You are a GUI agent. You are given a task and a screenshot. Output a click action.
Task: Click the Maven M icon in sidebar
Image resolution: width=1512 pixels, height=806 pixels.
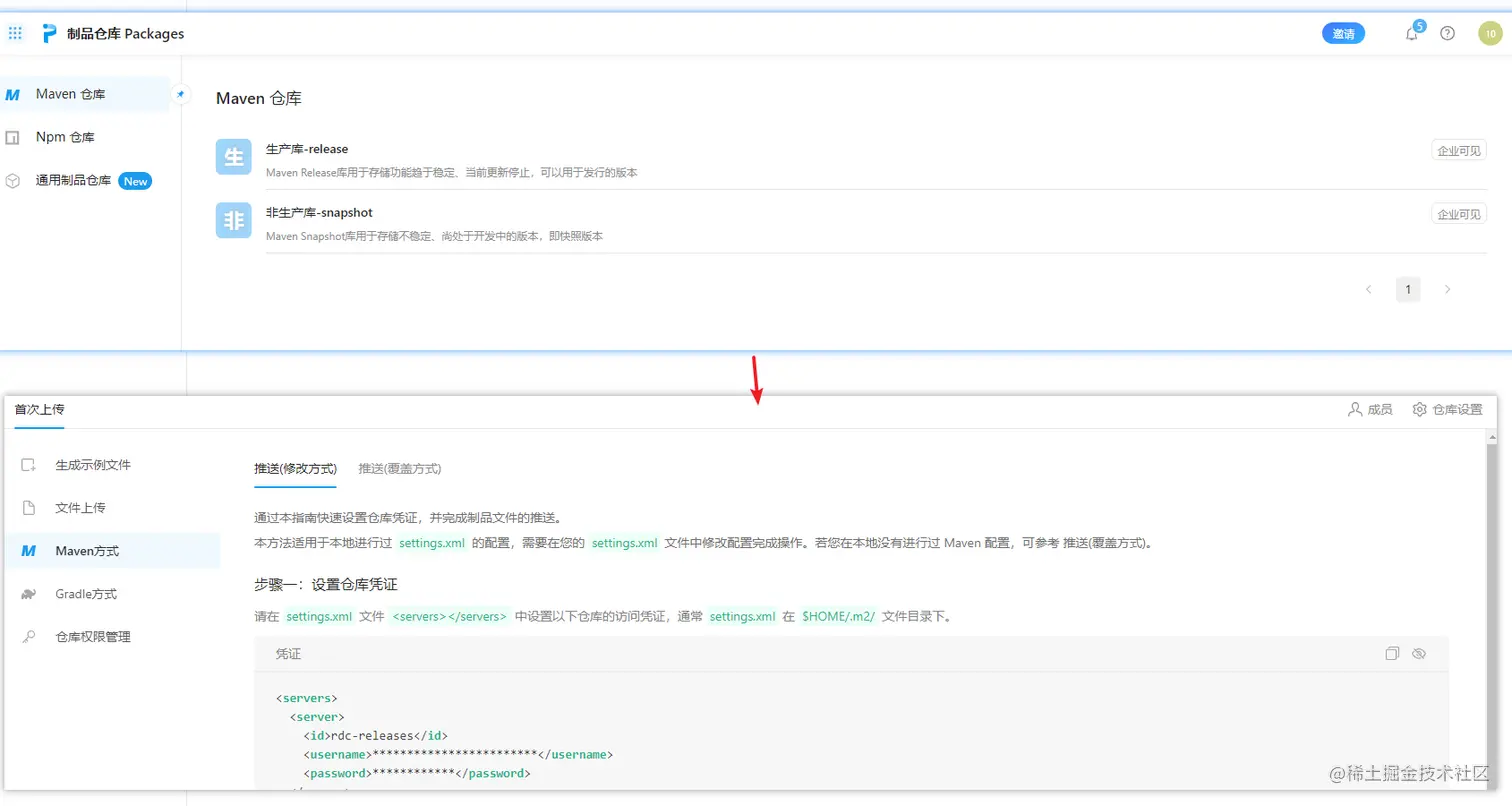[x=13, y=95]
